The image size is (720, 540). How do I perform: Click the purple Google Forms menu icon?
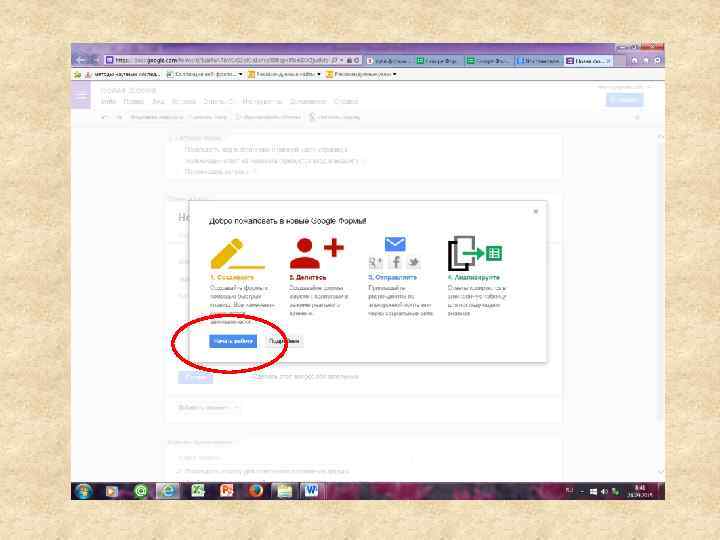point(81,96)
